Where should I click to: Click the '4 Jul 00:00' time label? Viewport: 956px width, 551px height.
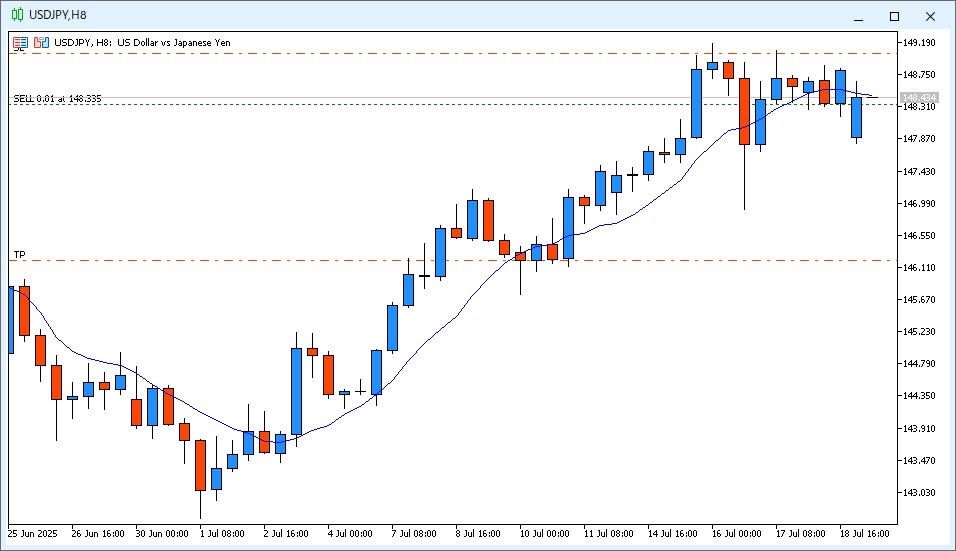(350, 533)
